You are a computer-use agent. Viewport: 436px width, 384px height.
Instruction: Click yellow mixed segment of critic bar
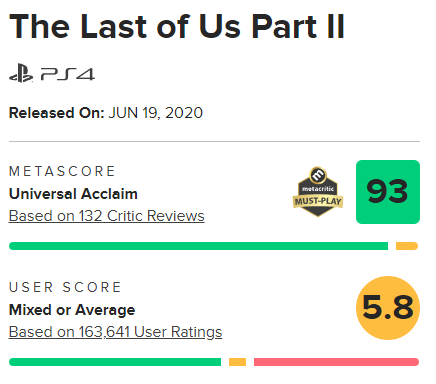click(407, 246)
